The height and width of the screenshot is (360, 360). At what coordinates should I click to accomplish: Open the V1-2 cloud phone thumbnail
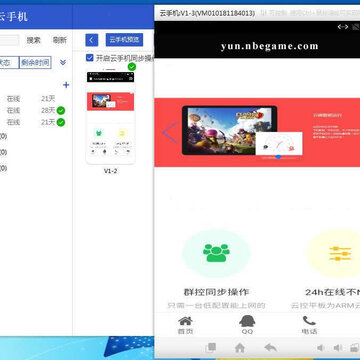pyautogui.click(x=110, y=117)
